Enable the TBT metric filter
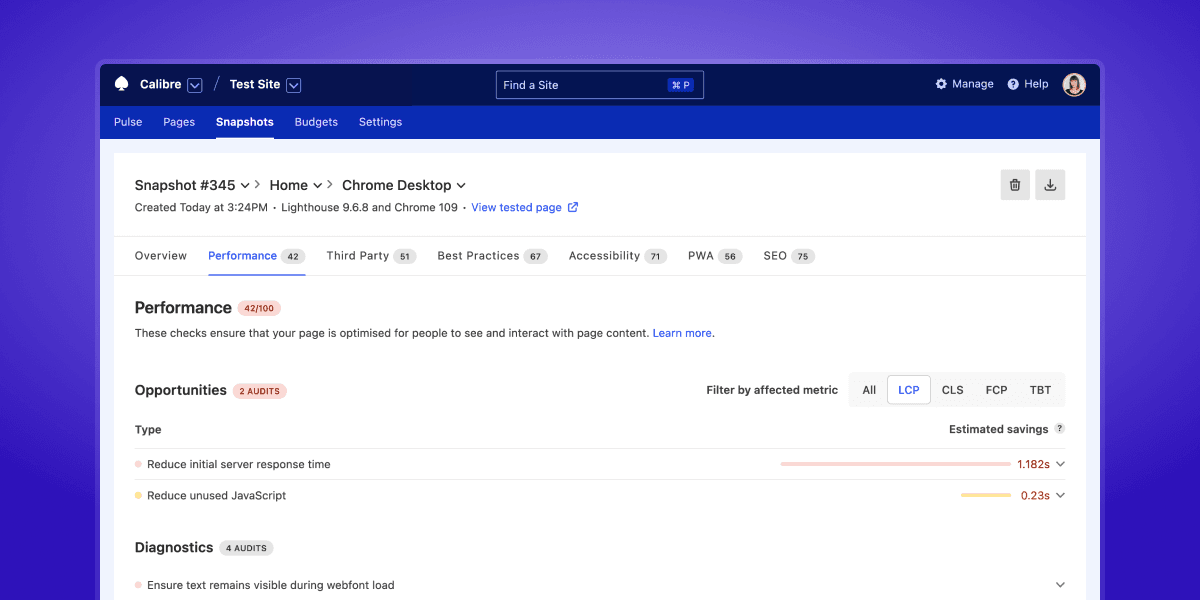Viewport: 1200px width, 600px height. pos(1040,390)
